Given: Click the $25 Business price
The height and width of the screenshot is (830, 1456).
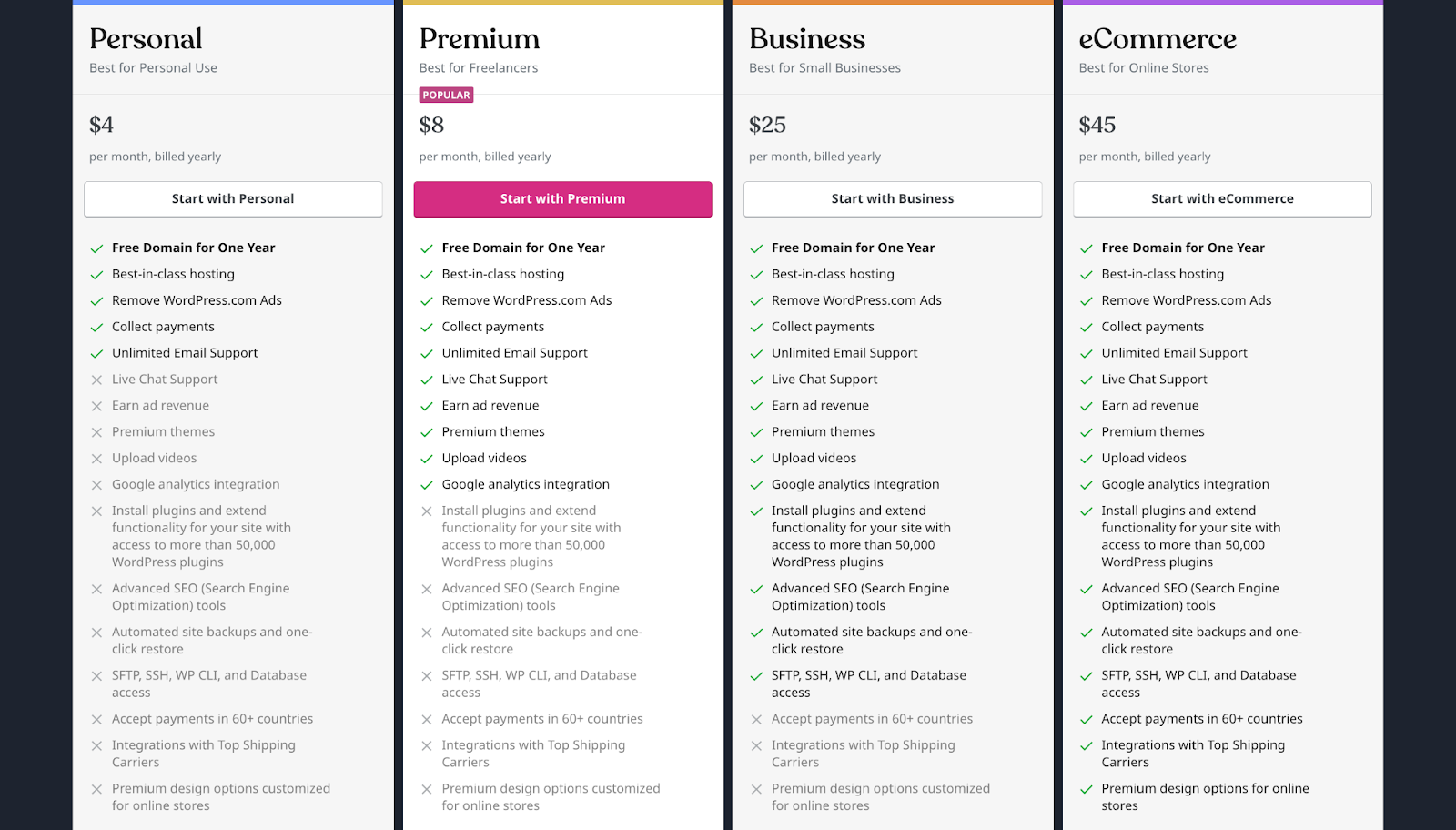Looking at the screenshot, I should click(767, 125).
